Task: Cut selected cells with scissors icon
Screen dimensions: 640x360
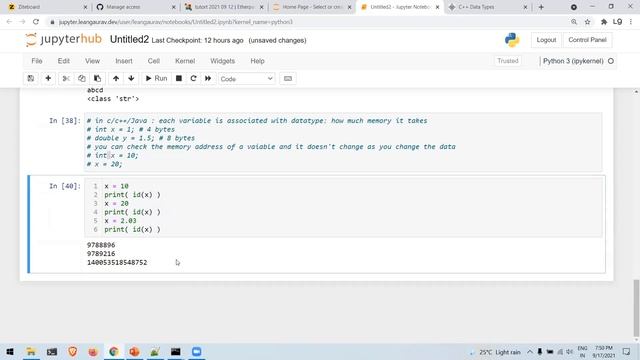Action: click(66, 78)
